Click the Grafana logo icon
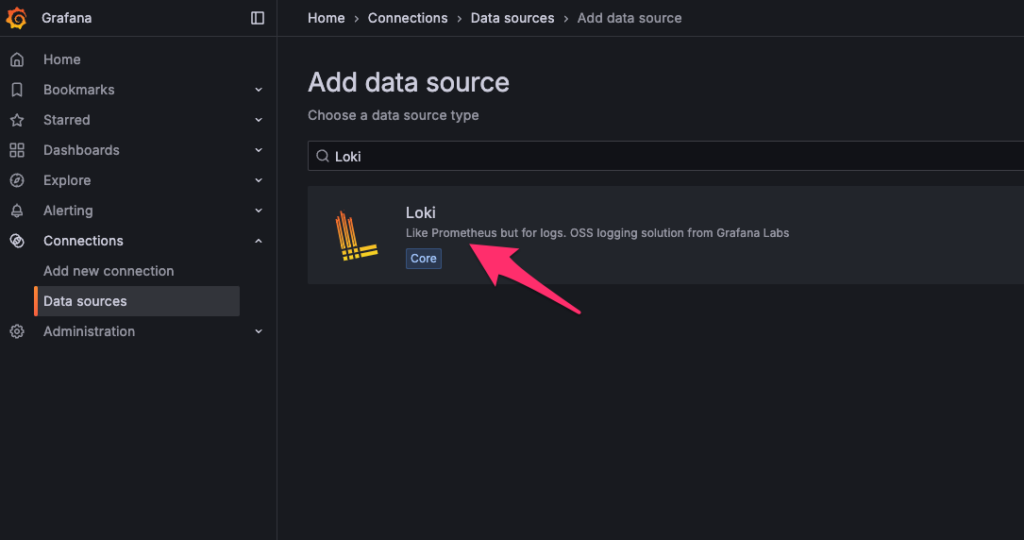The width and height of the screenshot is (1024, 540). (16, 18)
